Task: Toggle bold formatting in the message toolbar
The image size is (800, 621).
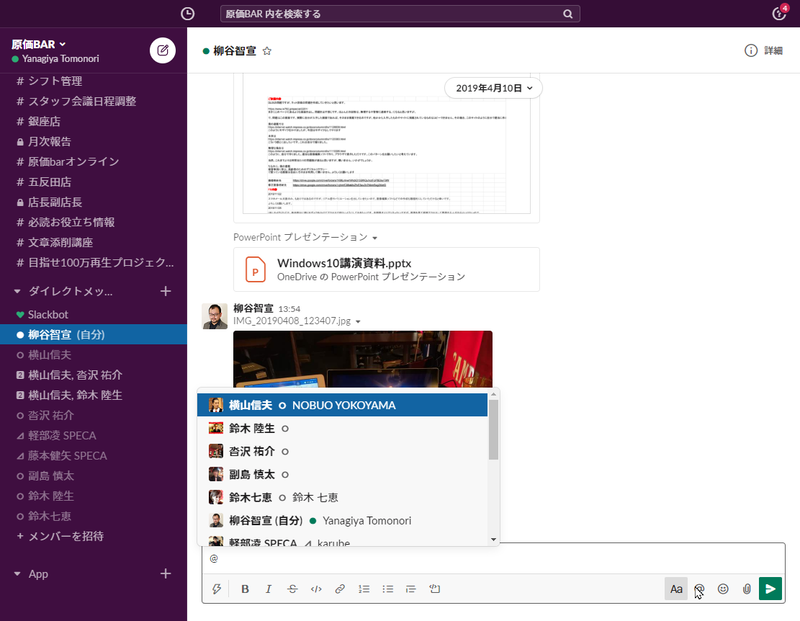Action: click(245, 589)
